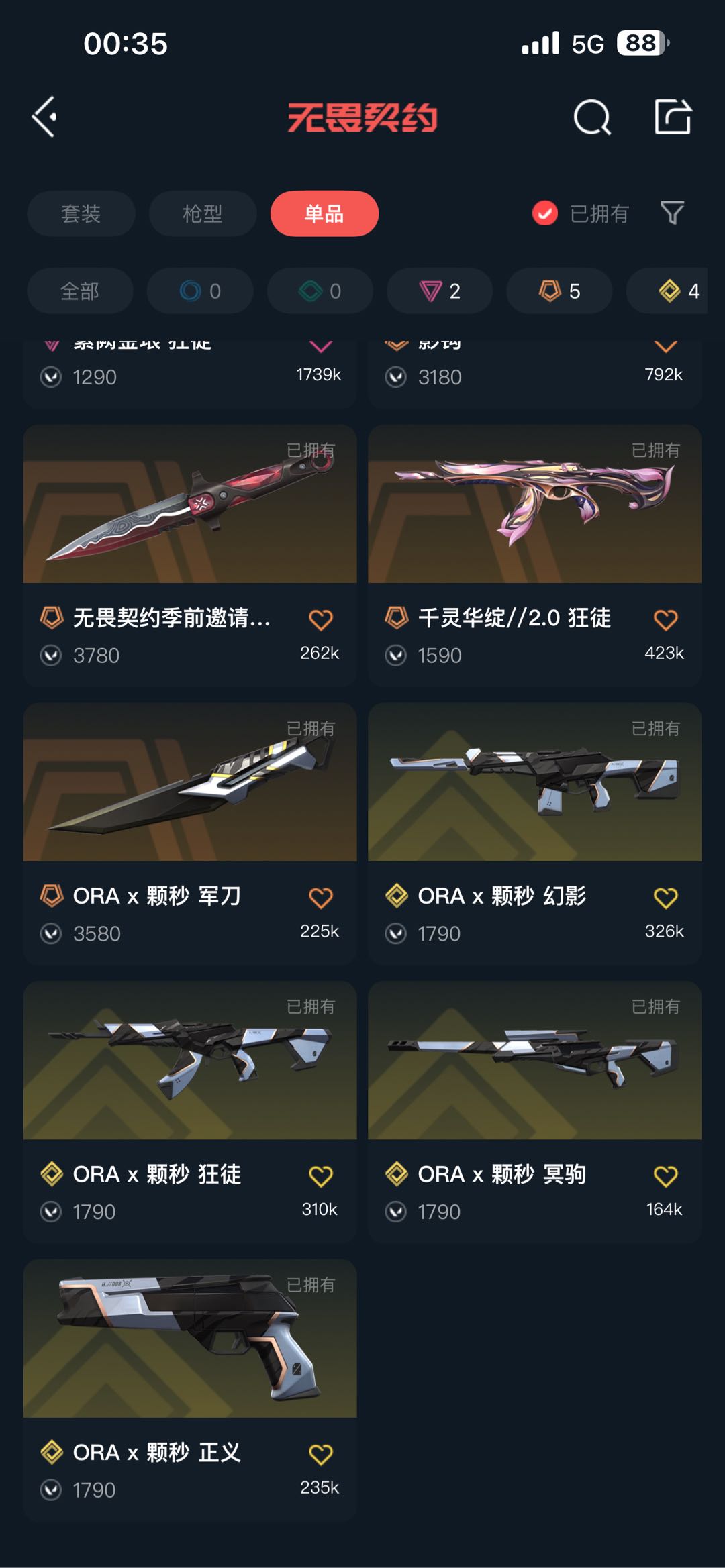
Task: Select the green tier filter showing 0
Action: click(320, 291)
